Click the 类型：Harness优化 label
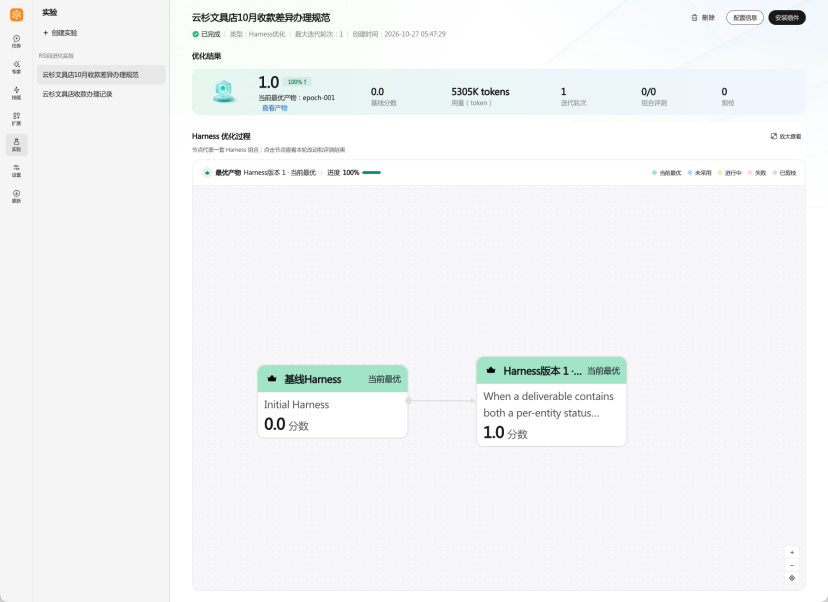This screenshot has height=602, width=828. coord(257,34)
